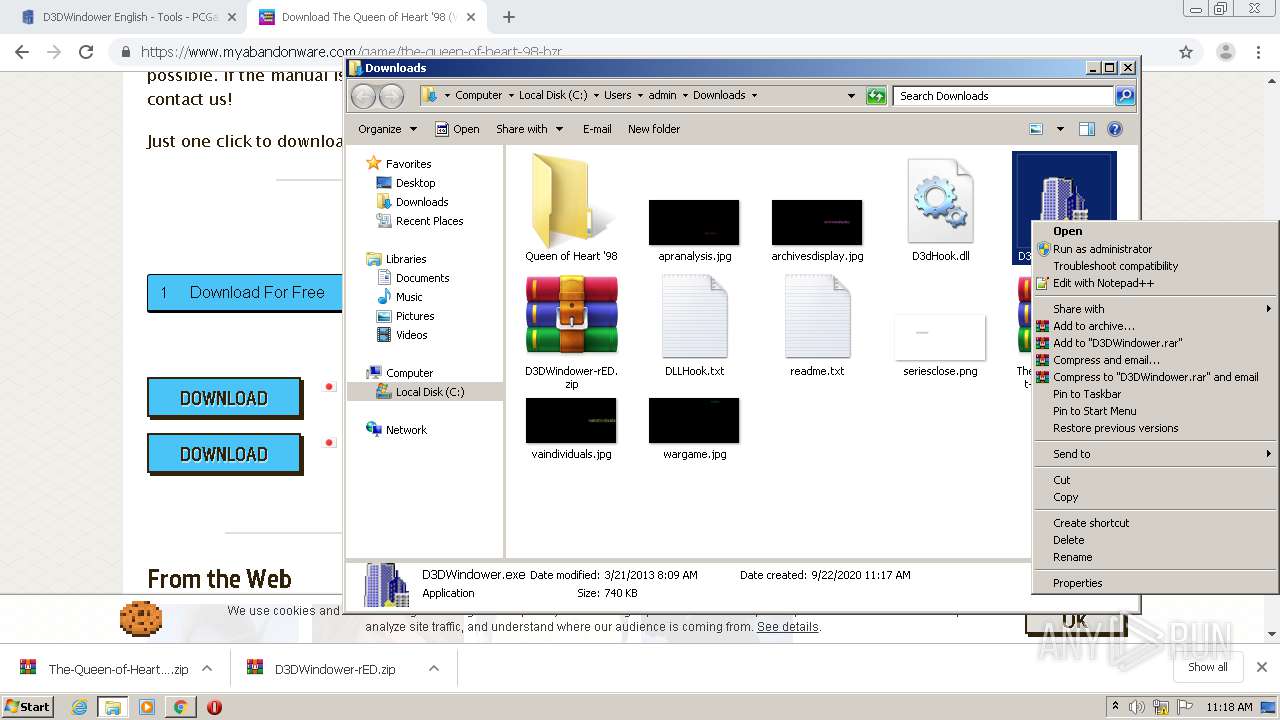
Task: Select the readme.txt file icon
Action: tap(817, 315)
